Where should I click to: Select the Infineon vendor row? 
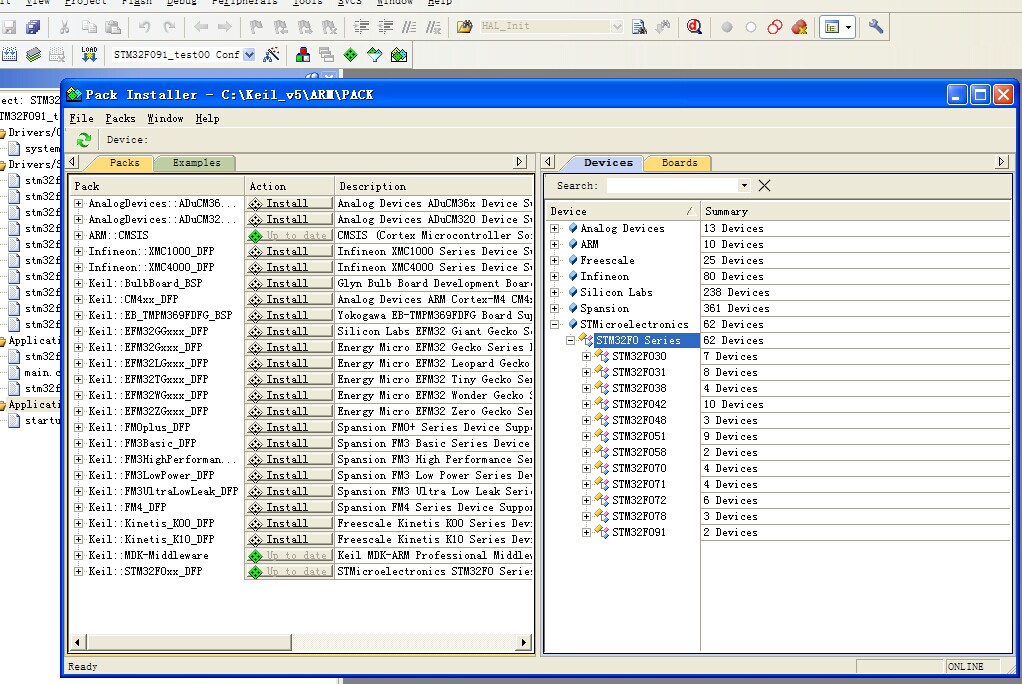(604, 276)
